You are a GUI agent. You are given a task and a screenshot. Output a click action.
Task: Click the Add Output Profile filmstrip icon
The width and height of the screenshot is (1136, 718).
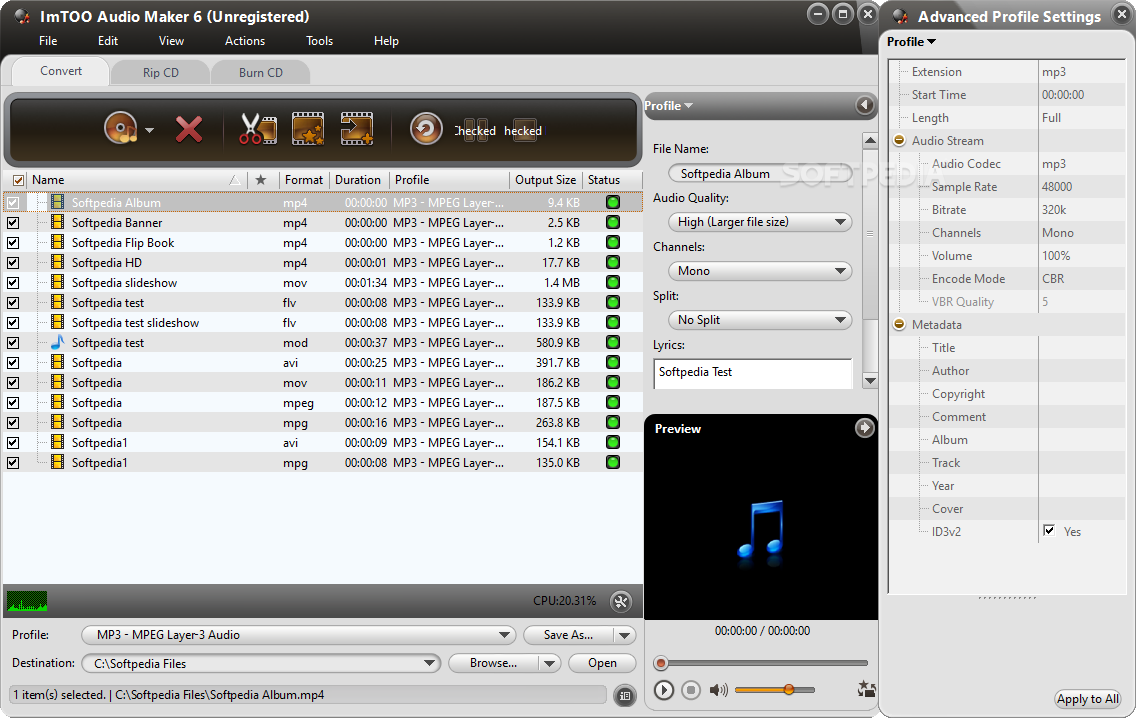pyautogui.click(x=357, y=129)
